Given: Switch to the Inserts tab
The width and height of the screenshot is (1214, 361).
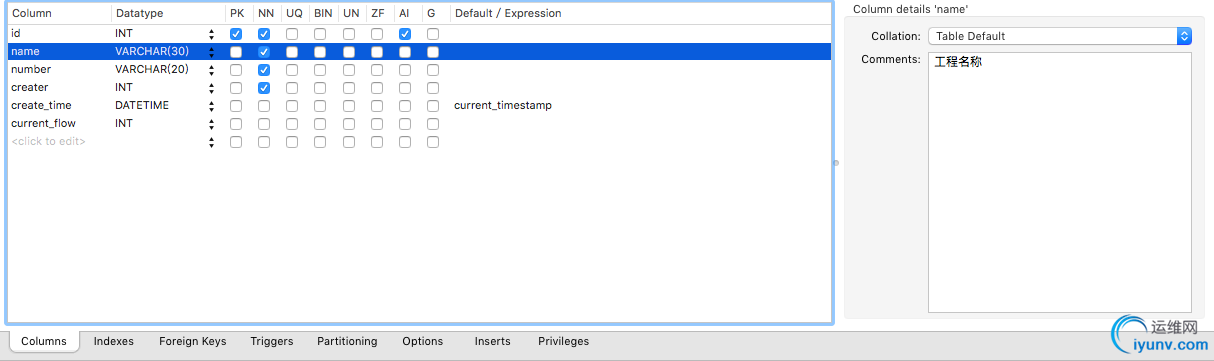Looking at the screenshot, I should tap(493, 341).
